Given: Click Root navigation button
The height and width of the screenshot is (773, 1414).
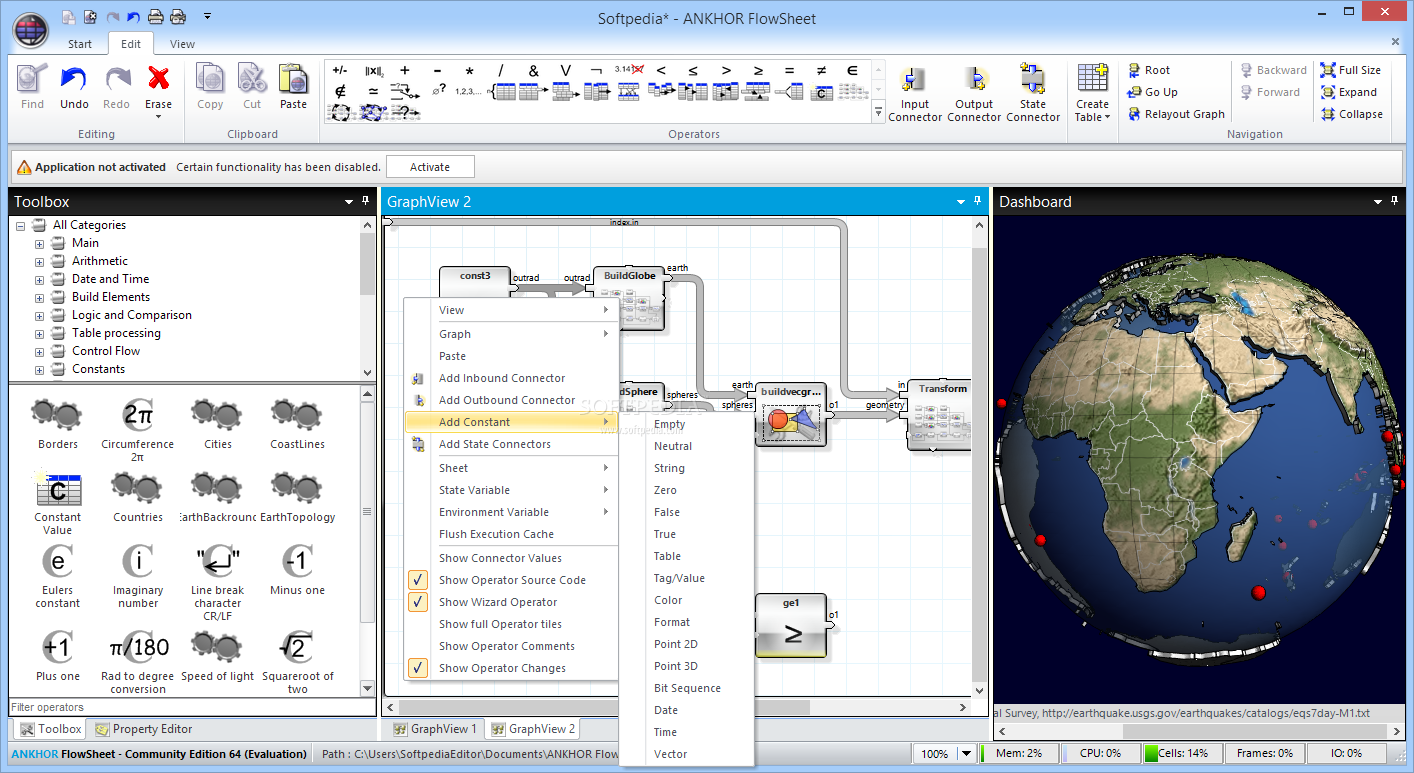Looking at the screenshot, I should 1149,70.
